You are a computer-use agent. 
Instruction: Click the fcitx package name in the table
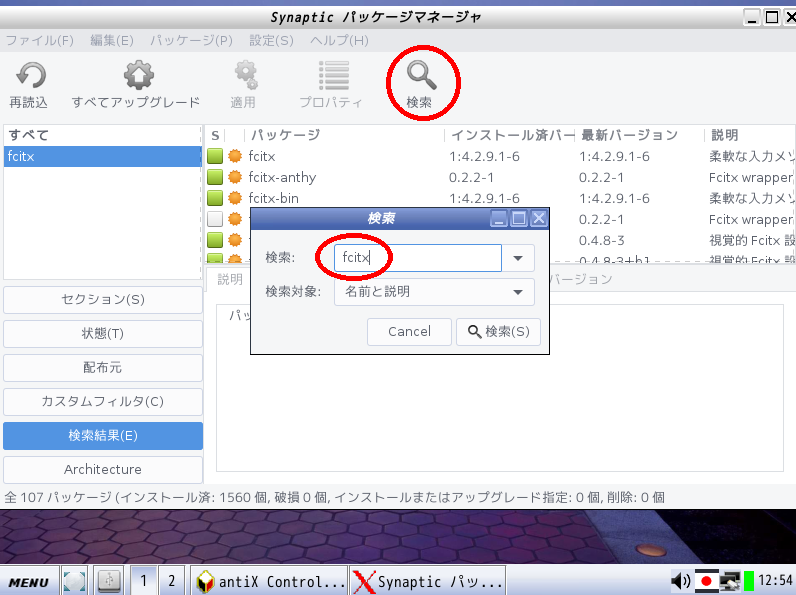coord(262,156)
